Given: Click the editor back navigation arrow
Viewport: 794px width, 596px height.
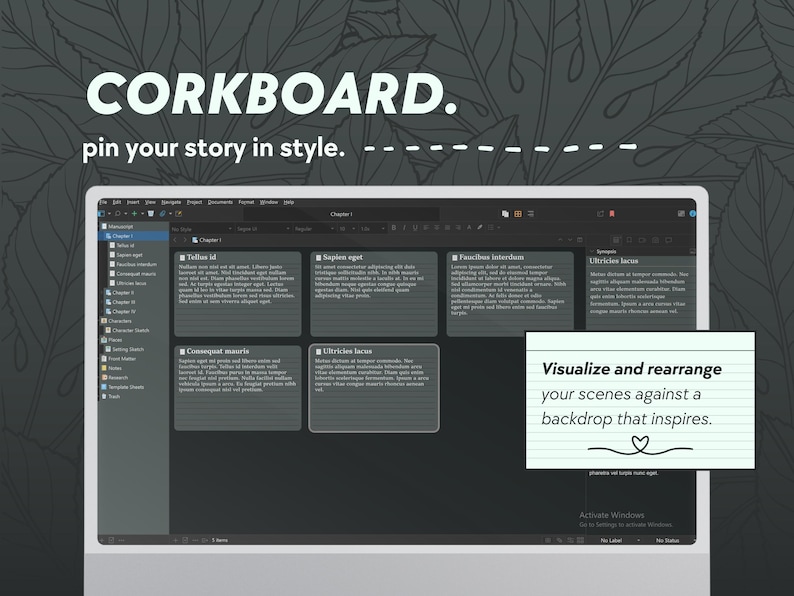Looking at the screenshot, I should point(175,240).
